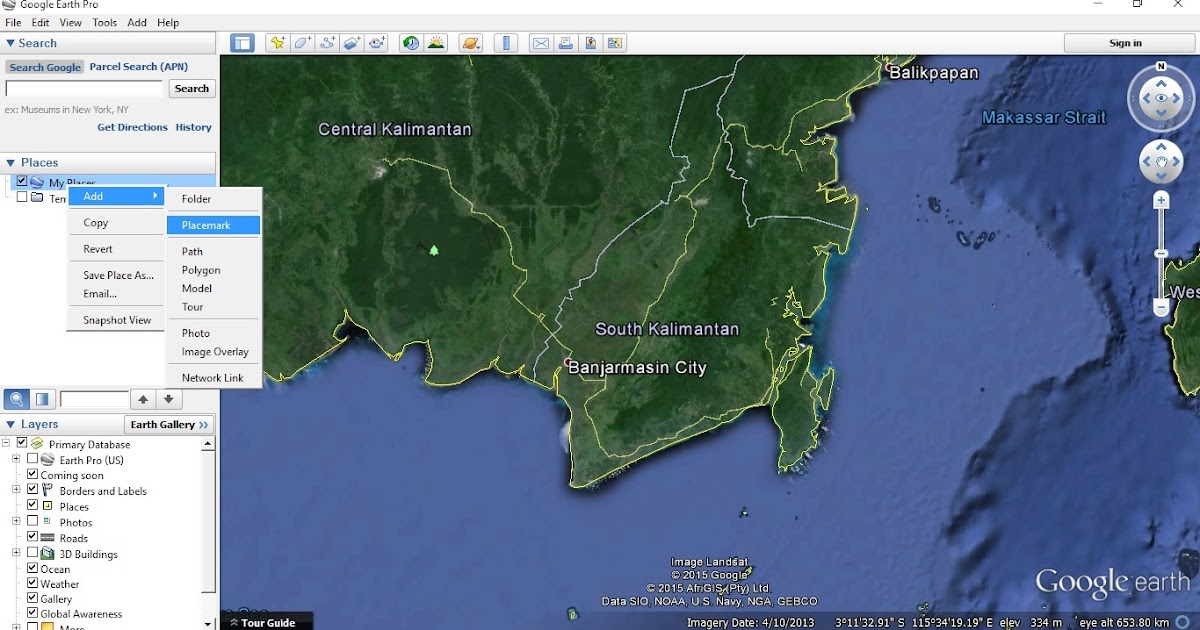Screen dimensions: 1200x630
Task: Click the View in Google Maps icon
Action: coord(615,43)
